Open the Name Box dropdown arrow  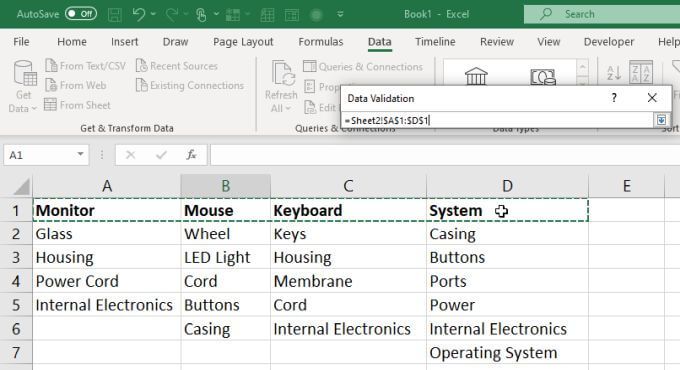[80, 154]
